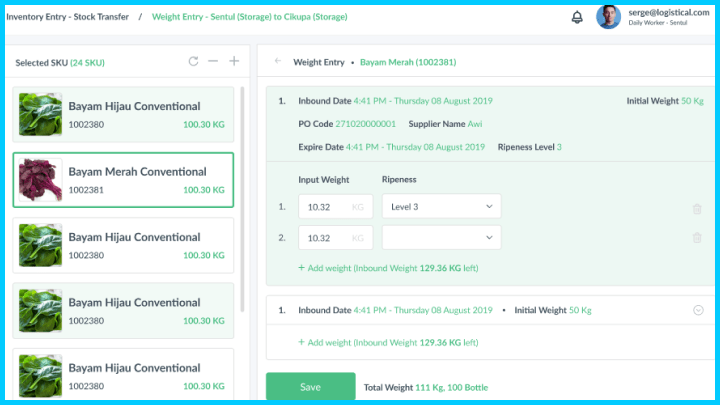Select the first Bayam Hijau Conventional card

coord(123,114)
